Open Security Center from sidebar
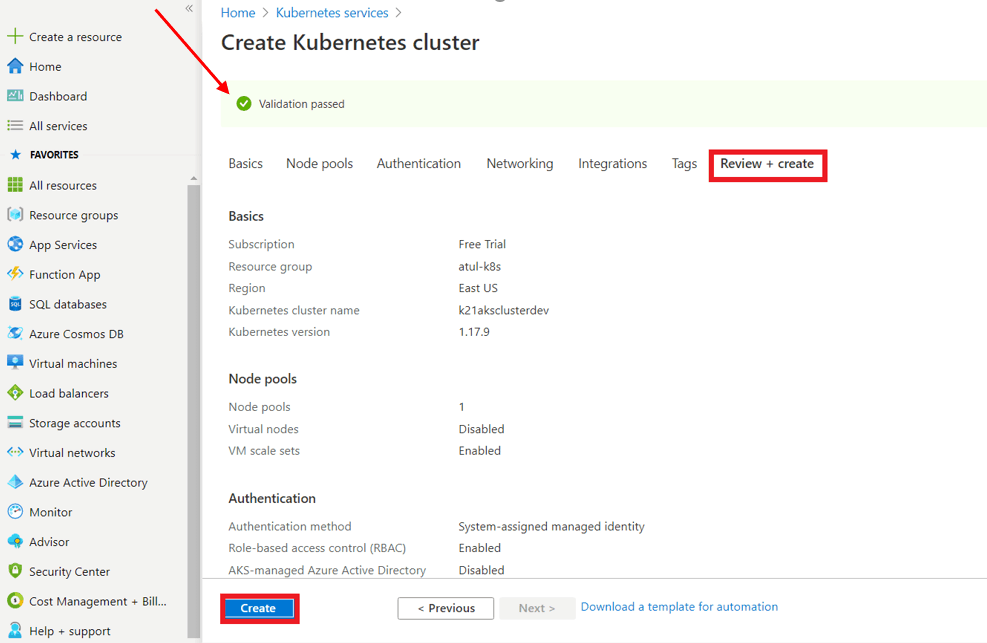The image size is (987, 643). tap(68, 571)
